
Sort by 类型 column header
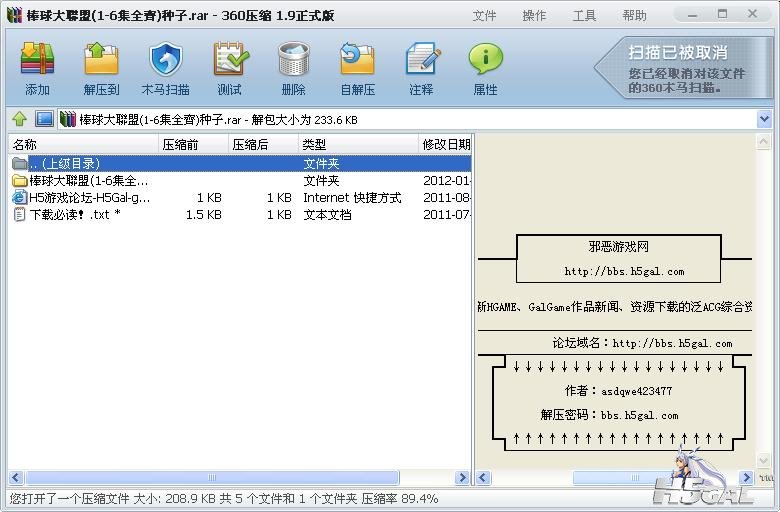pos(358,144)
